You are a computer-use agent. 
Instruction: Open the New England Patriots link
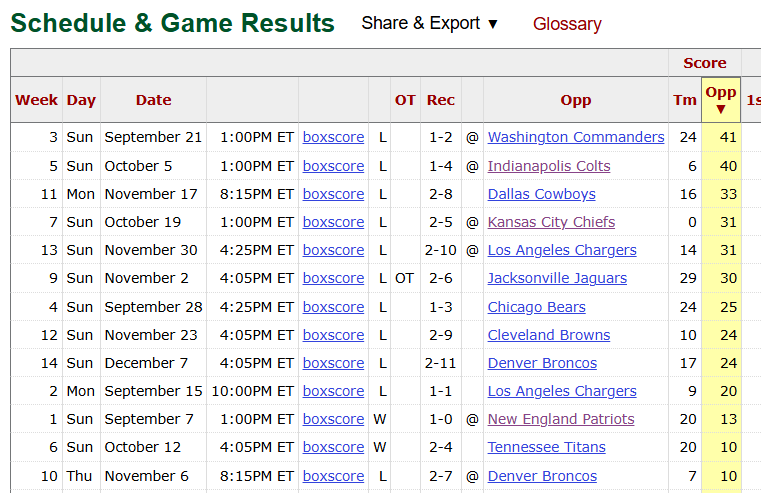(561, 419)
